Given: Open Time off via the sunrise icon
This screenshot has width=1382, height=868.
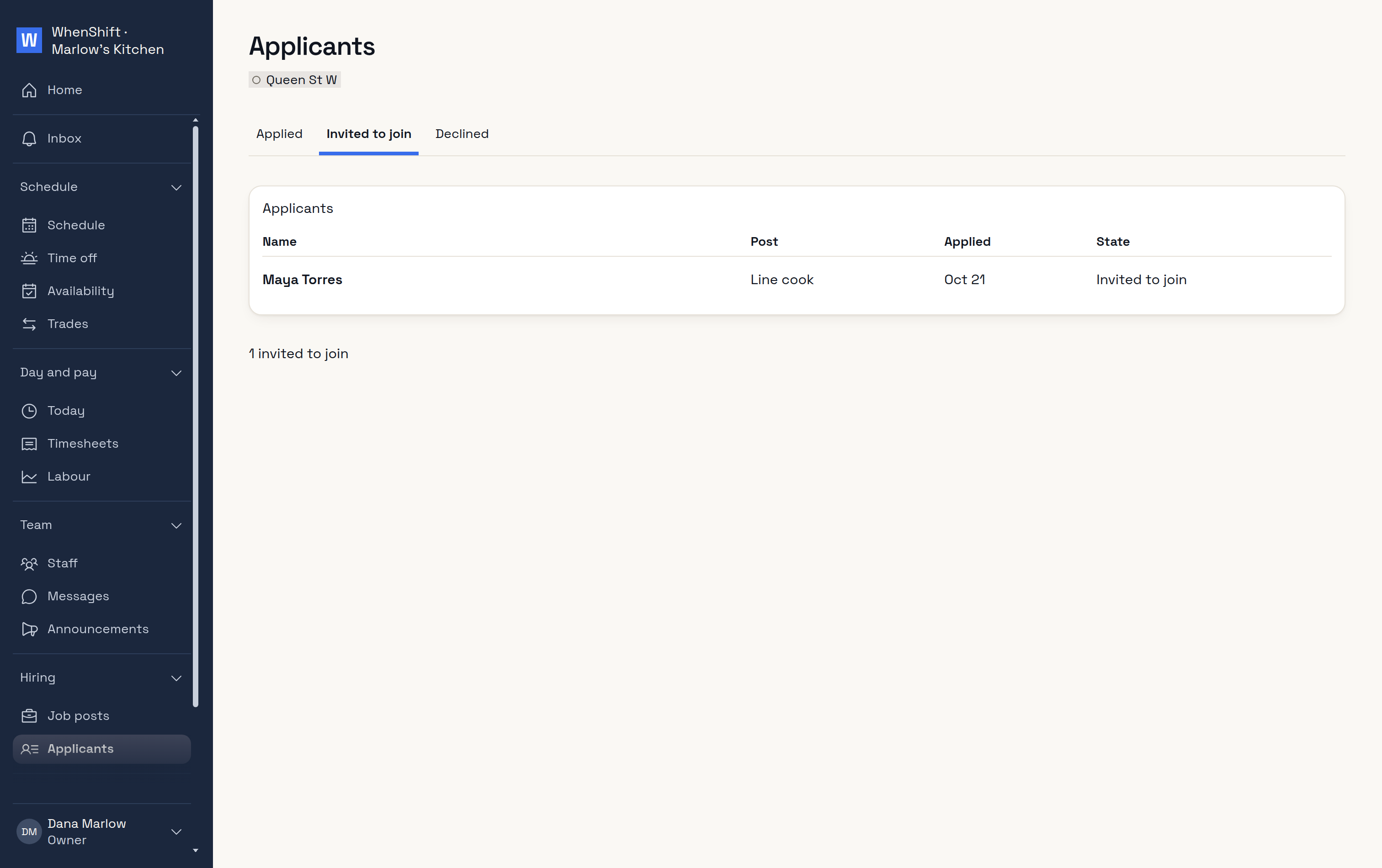Looking at the screenshot, I should tap(29, 258).
